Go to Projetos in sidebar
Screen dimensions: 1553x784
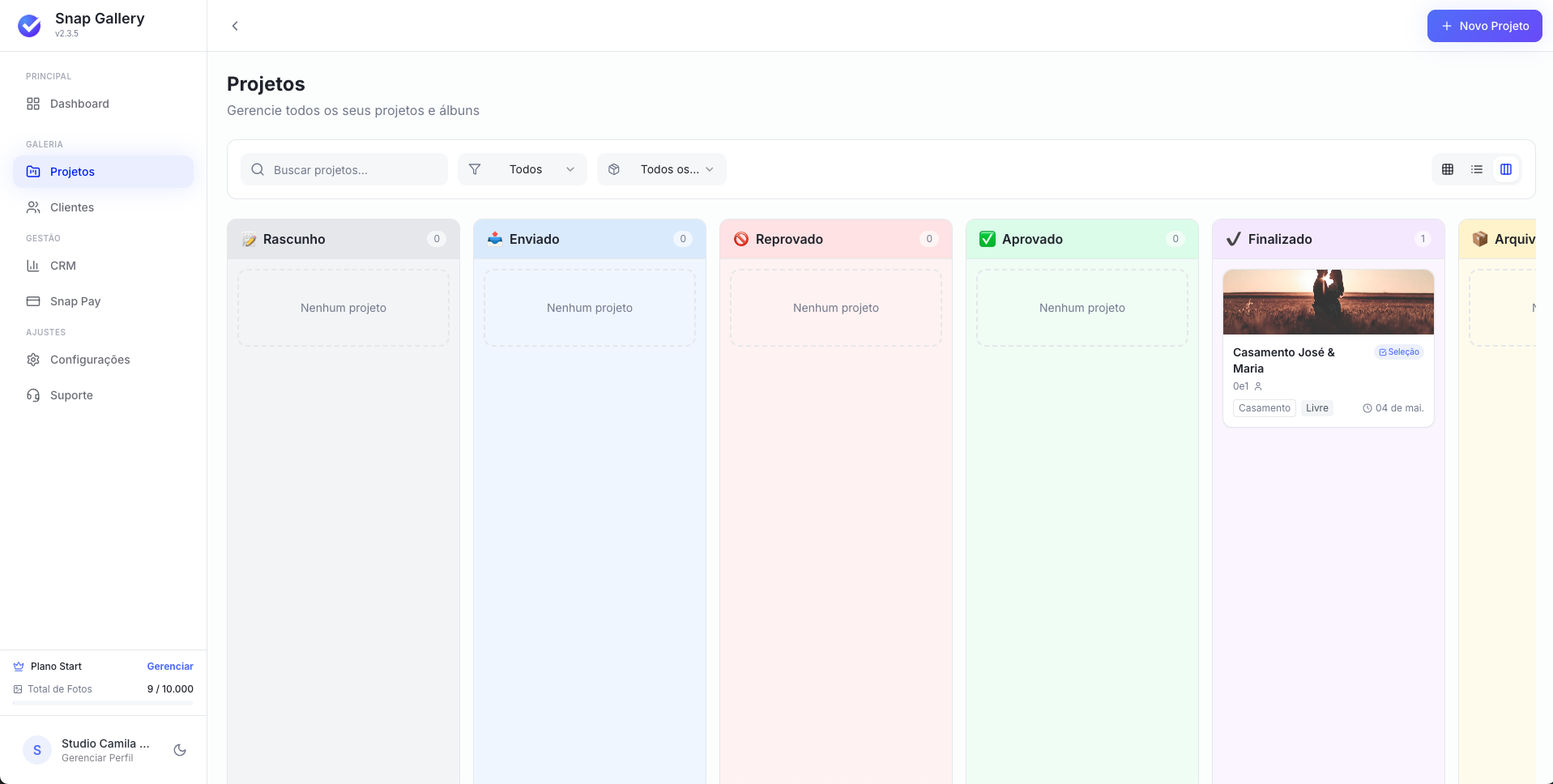pyautogui.click(x=103, y=172)
